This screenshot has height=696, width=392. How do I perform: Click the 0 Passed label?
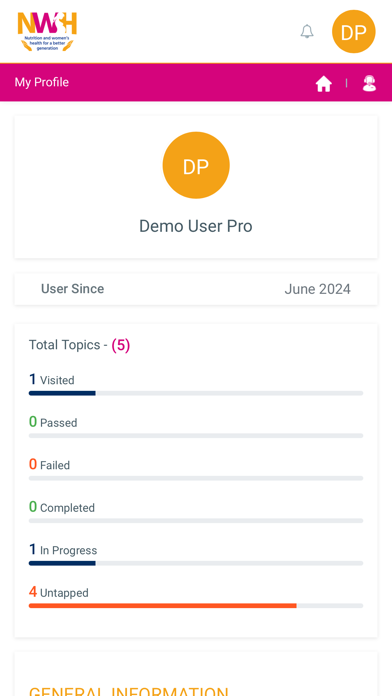click(x=53, y=422)
